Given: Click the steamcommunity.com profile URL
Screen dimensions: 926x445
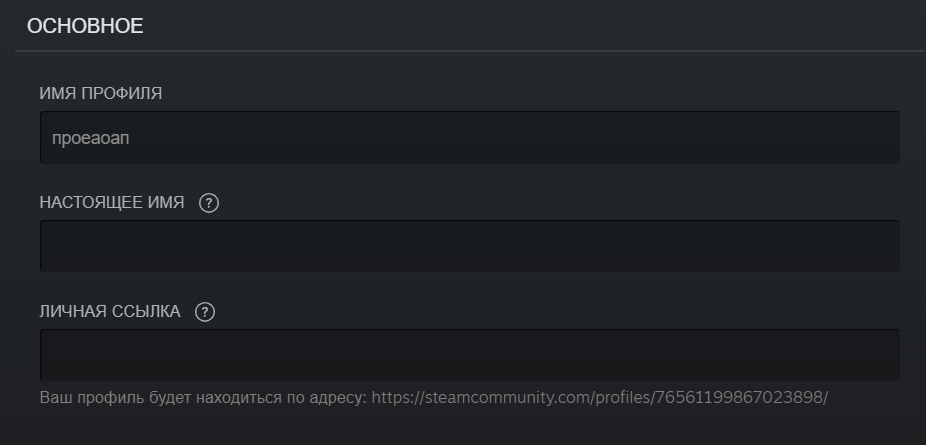Looking at the screenshot, I should coord(599,397).
